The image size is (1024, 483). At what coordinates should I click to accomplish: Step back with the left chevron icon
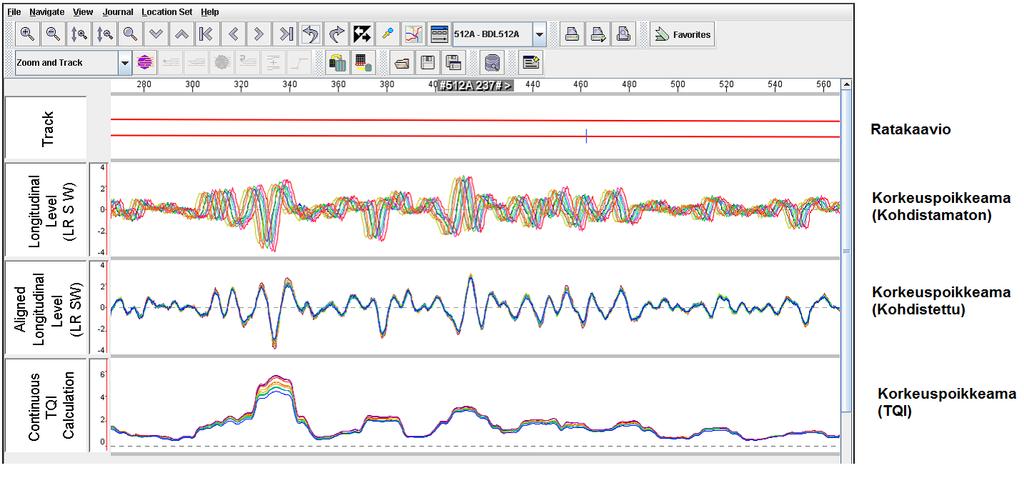tap(233, 34)
